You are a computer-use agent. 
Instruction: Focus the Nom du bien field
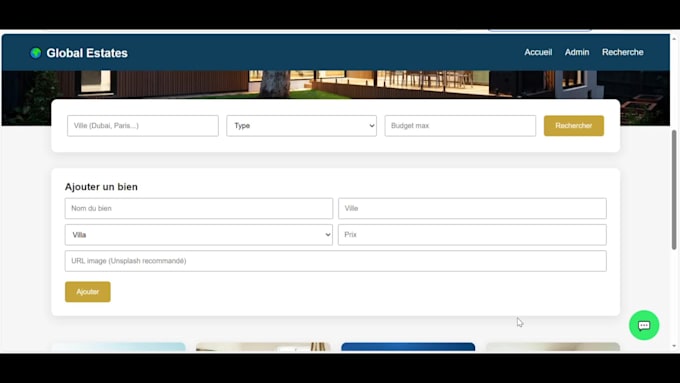[x=199, y=209]
